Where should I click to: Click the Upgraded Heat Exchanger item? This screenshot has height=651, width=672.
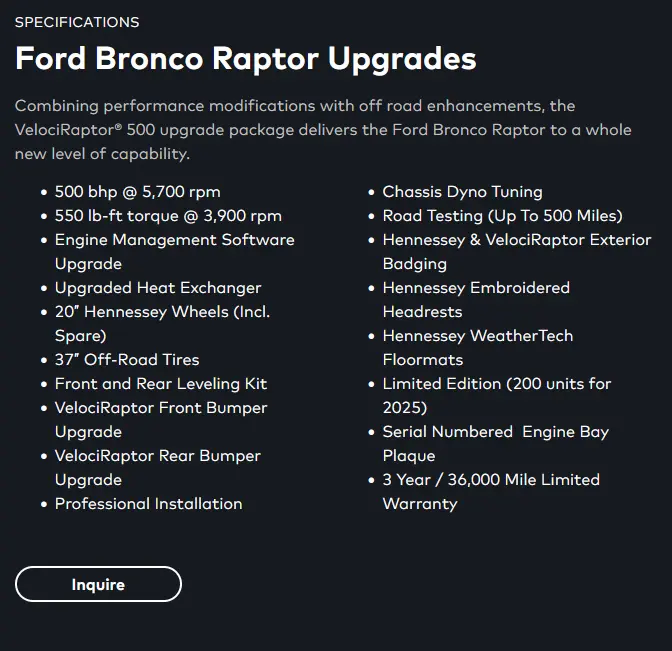[158, 288]
